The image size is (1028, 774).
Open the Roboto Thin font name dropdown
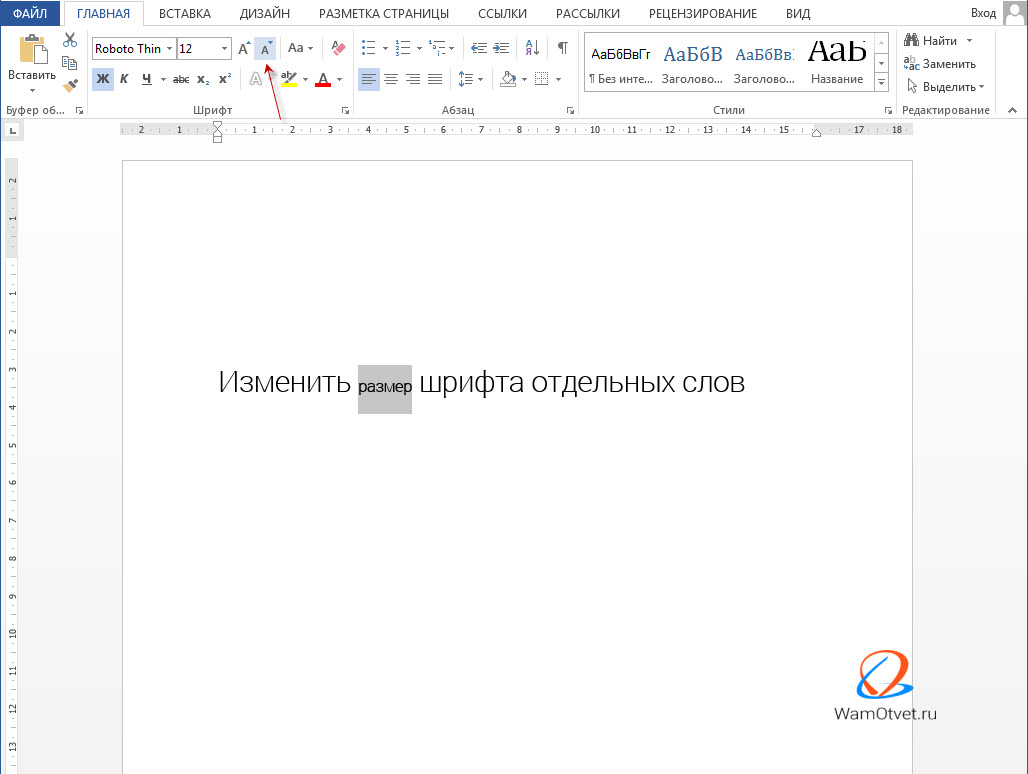[169, 48]
